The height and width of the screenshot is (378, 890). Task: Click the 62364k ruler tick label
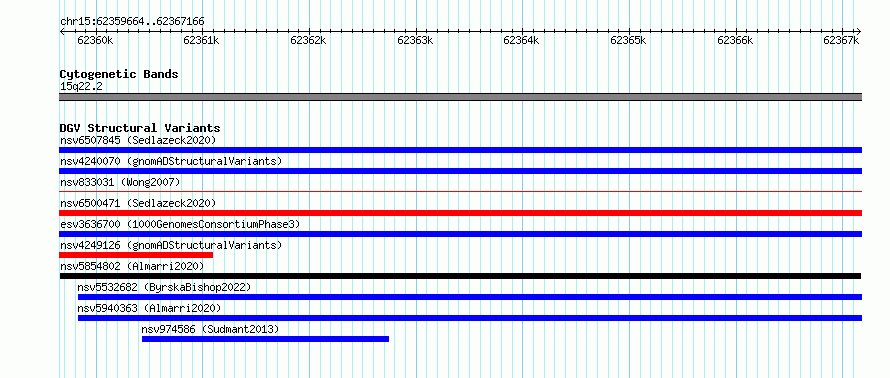[x=522, y=40]
